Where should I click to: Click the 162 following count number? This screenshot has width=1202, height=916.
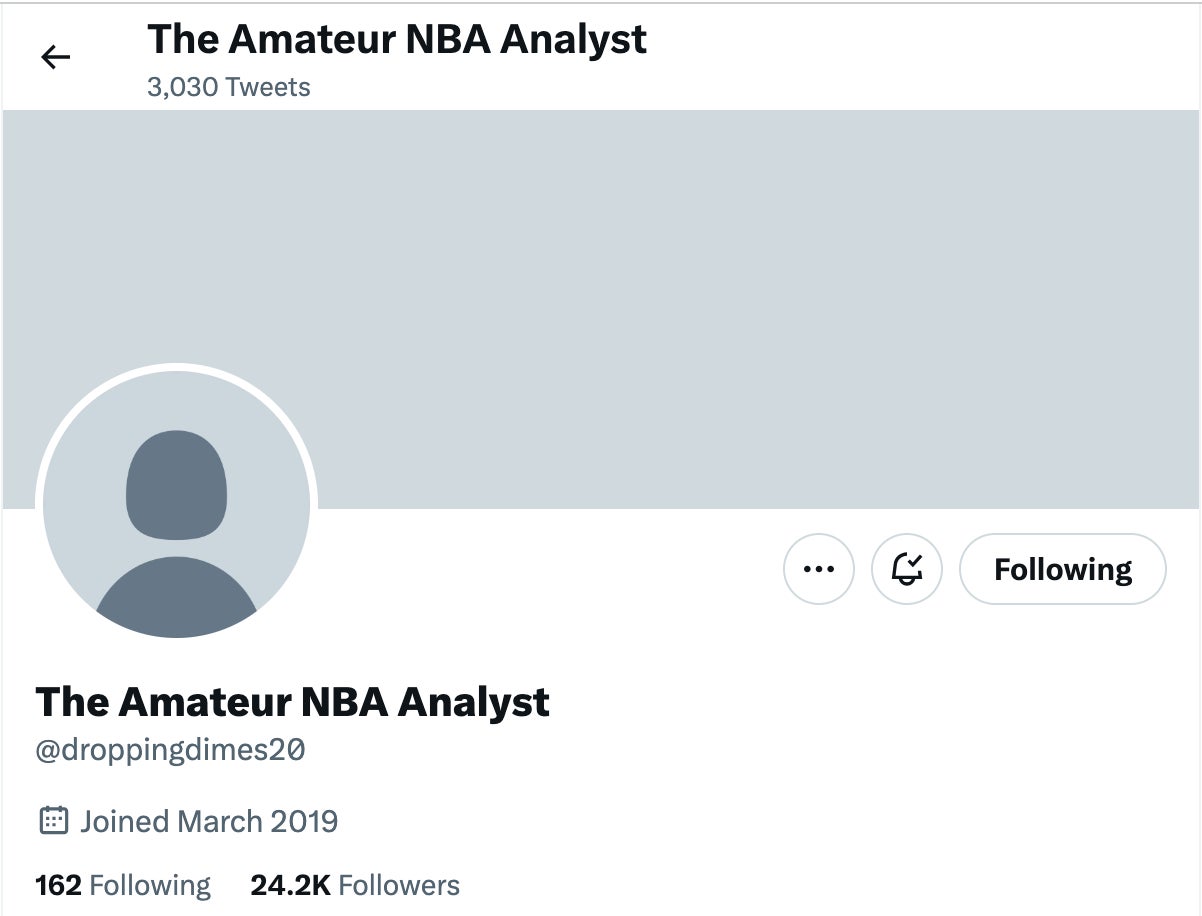[58, 885]
